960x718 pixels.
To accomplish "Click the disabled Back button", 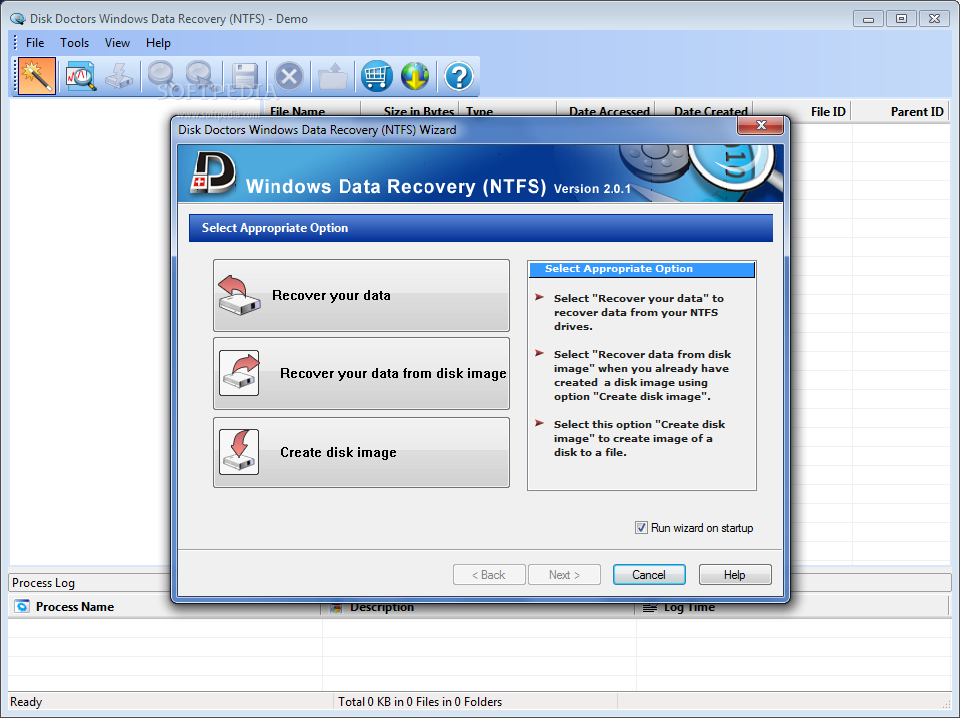I will [x=489, y=575].
